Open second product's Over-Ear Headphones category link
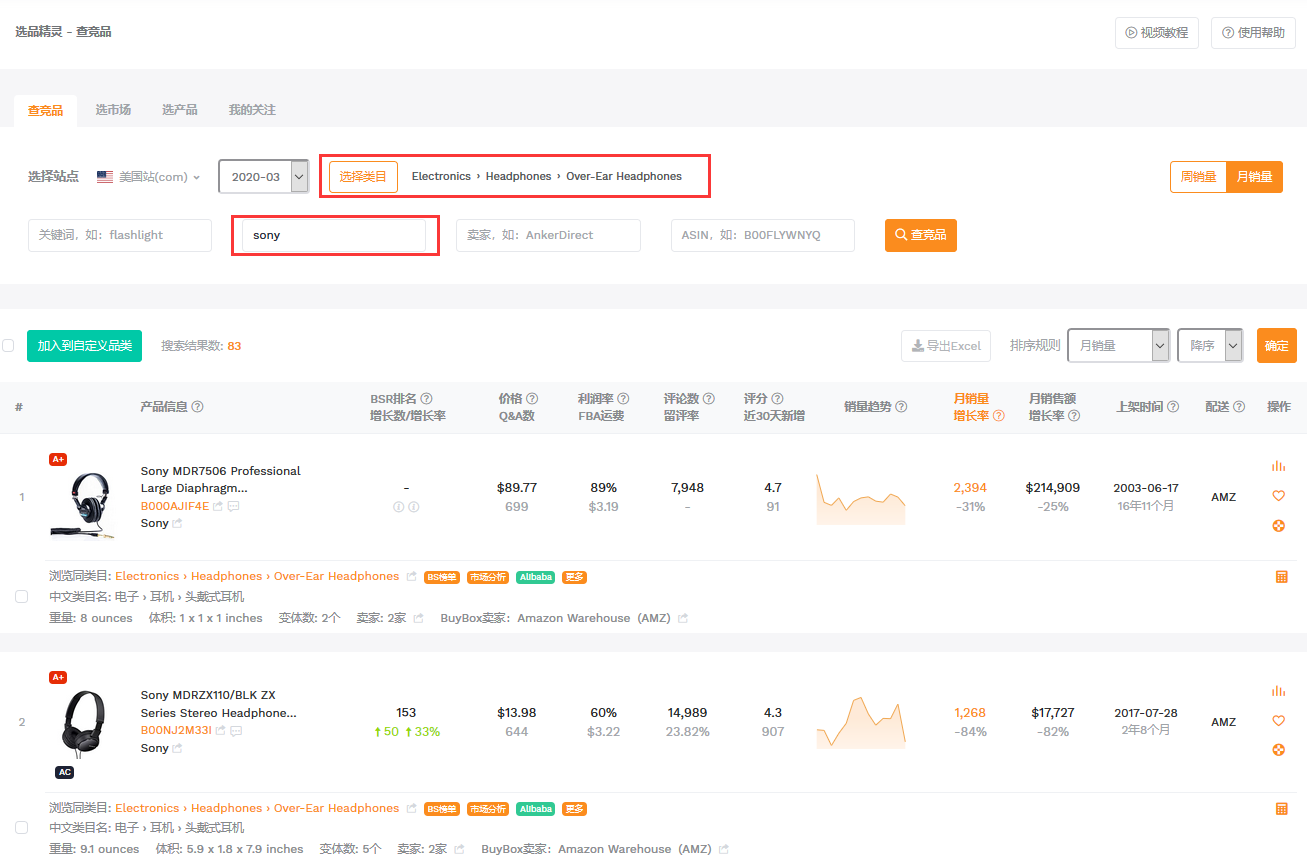Screen dimensions: 1307x864 tap(336, 808)
